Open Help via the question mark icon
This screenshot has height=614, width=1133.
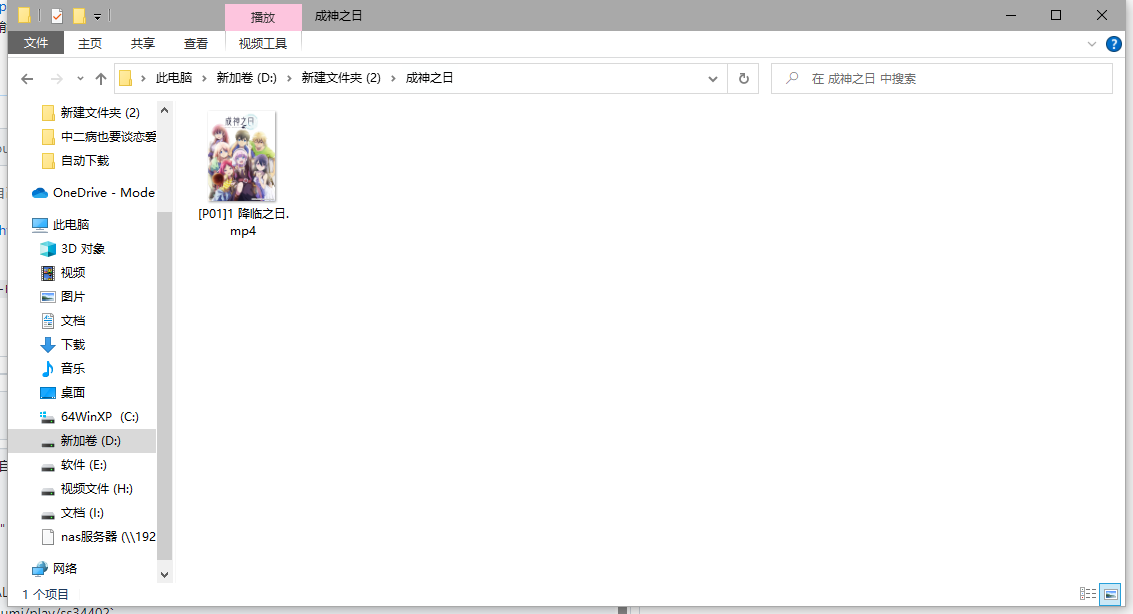[x=1114, y=43]
